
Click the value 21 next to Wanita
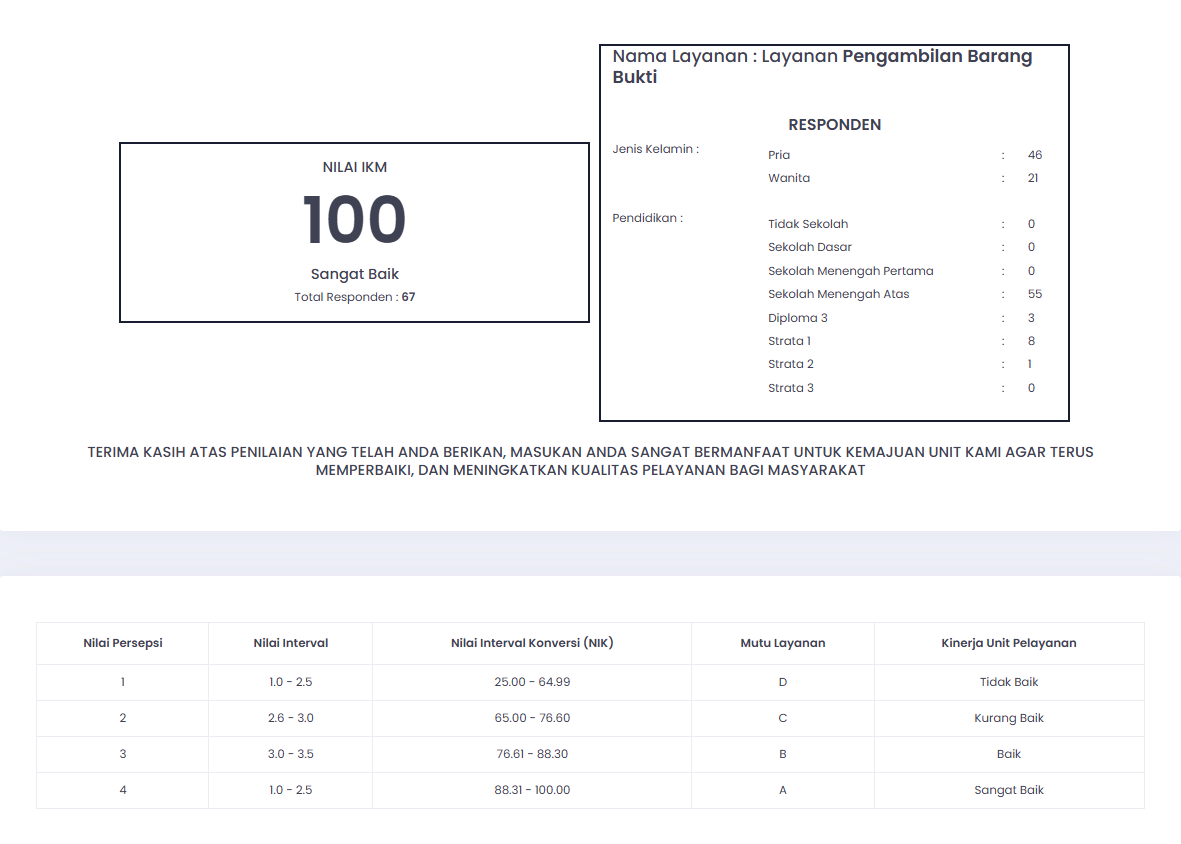[x=1033, y=178]
